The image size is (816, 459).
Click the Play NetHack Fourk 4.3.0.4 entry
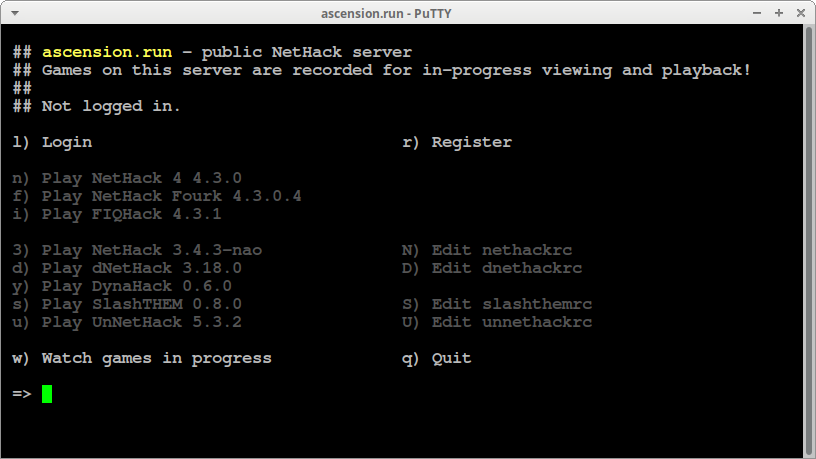pyautogui.click(x=157, y=196)
